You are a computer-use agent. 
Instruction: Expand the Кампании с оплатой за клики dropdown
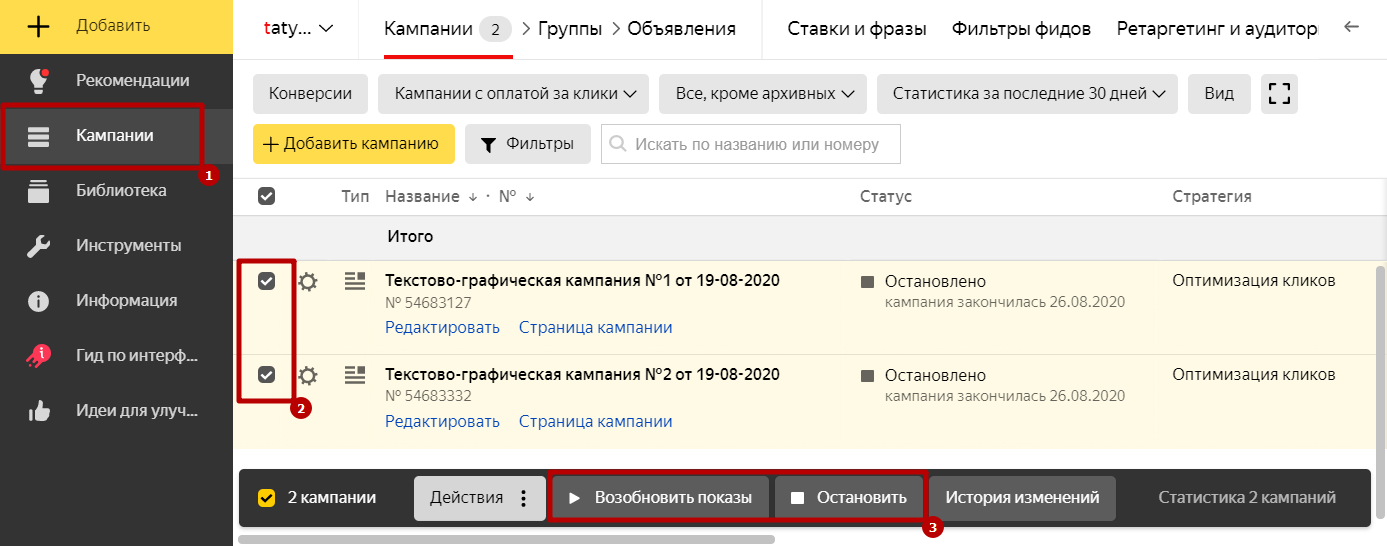point(515,94)
